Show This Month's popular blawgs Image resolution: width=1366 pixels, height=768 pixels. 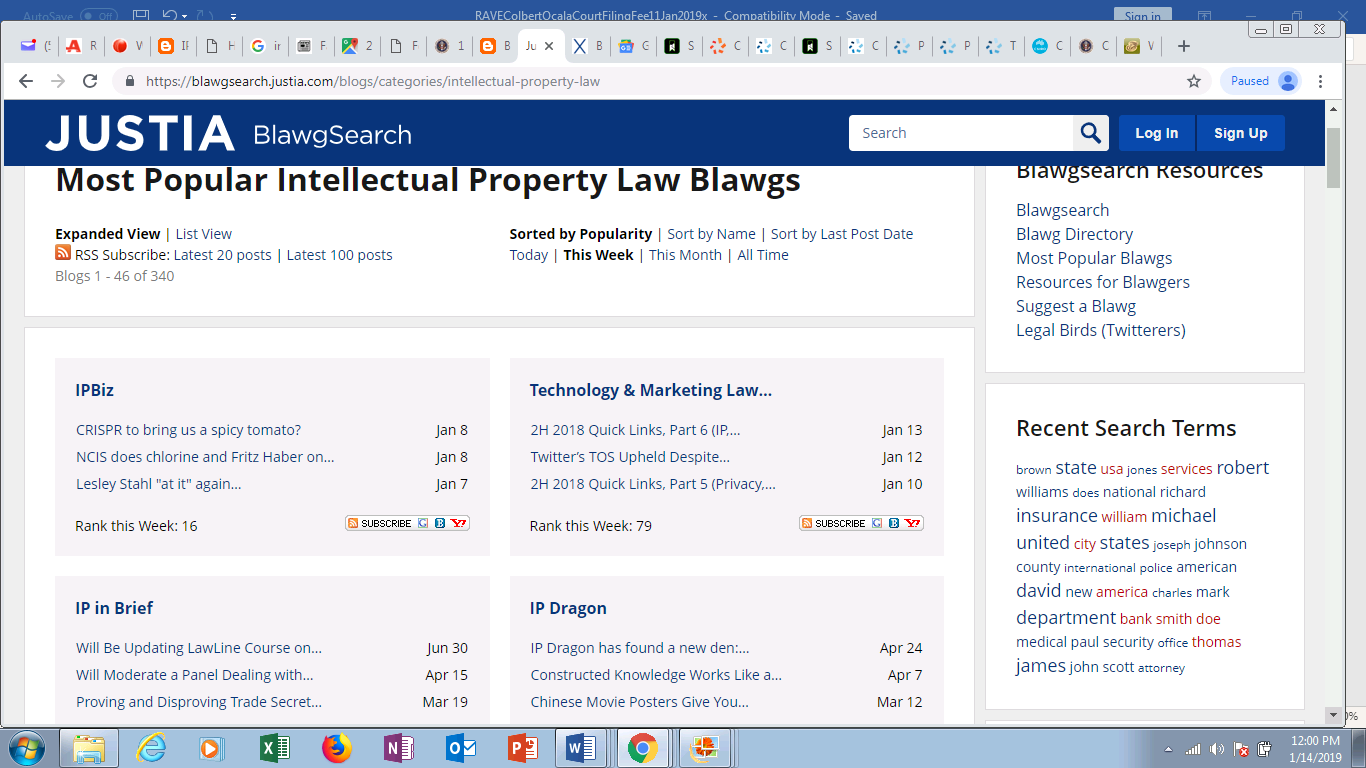(685, 255)
